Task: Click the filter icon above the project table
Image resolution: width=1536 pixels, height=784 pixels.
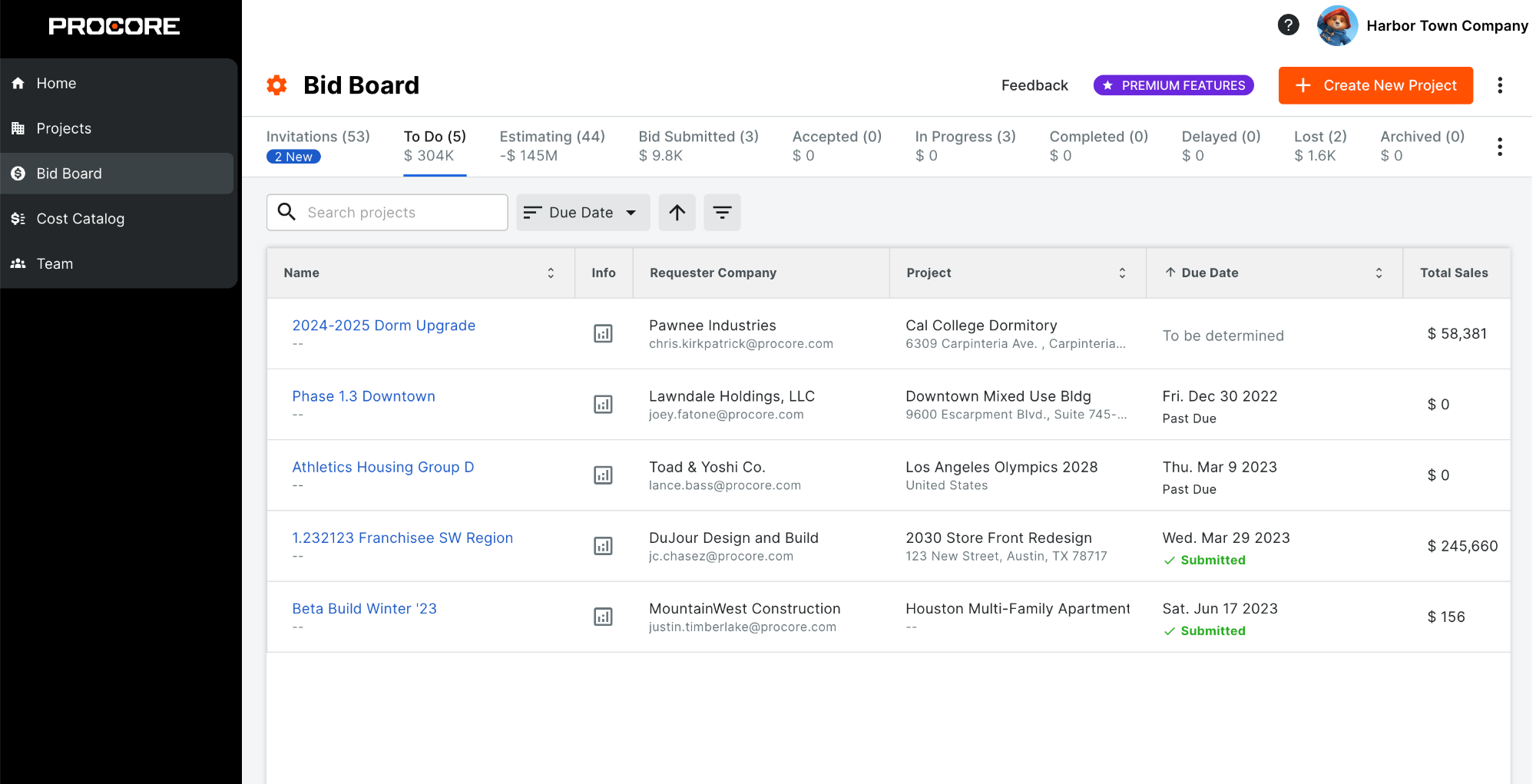Action: (722, 212)
